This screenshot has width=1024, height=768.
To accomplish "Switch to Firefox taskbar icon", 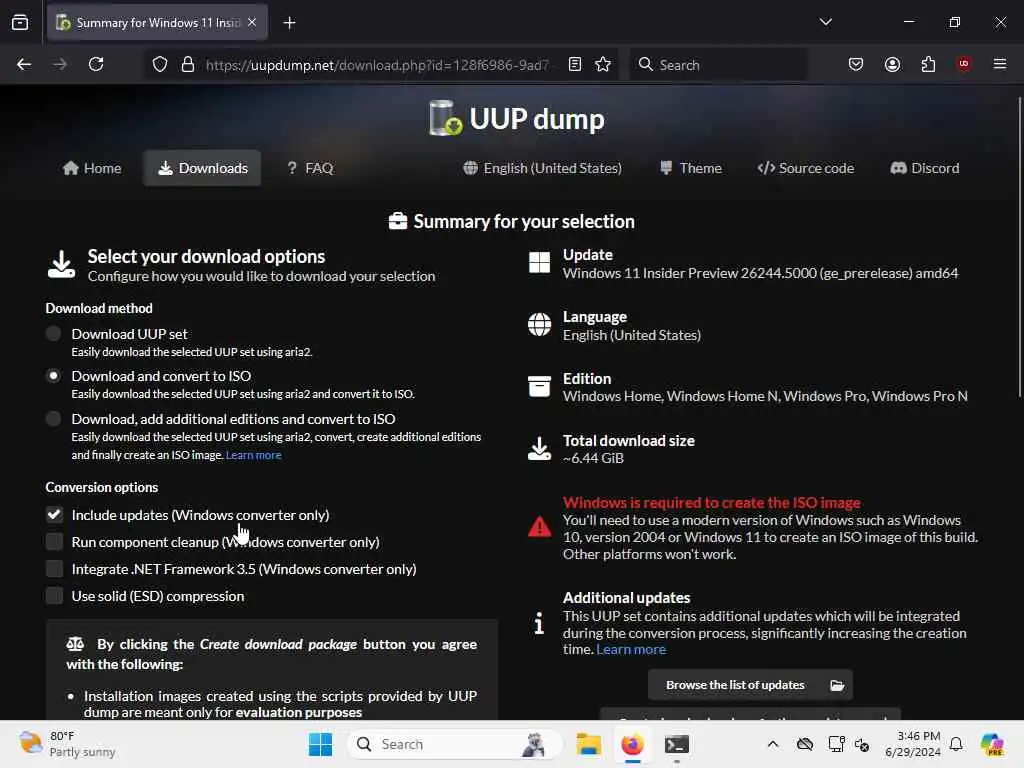I will point(632,744).
